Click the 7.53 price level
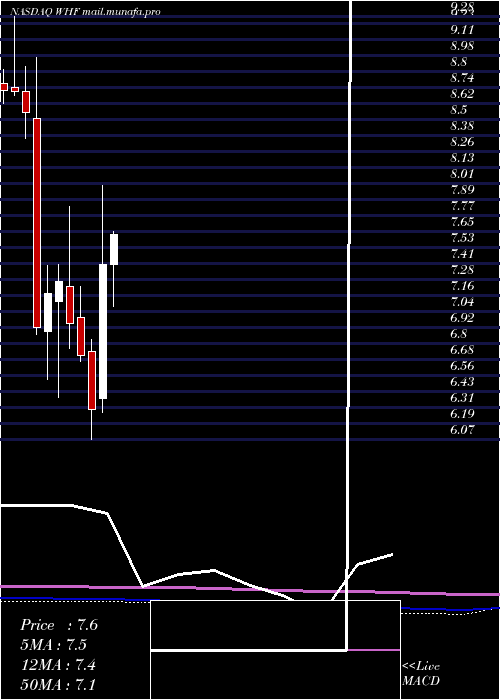The width and height of the screenshot is (500, 700). click(x=462, y=238)
